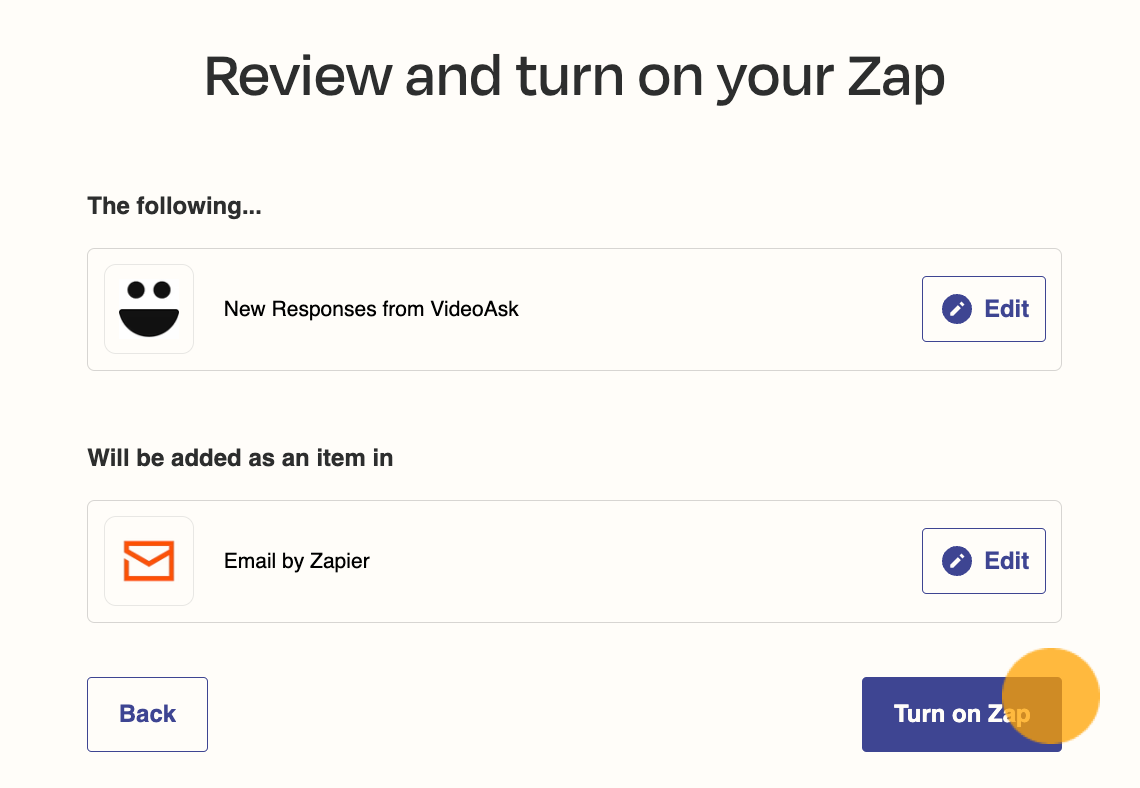Click the word 'Zap' in the page heading
Viewport: 1140px width, 788px height.
click(896, 77)
